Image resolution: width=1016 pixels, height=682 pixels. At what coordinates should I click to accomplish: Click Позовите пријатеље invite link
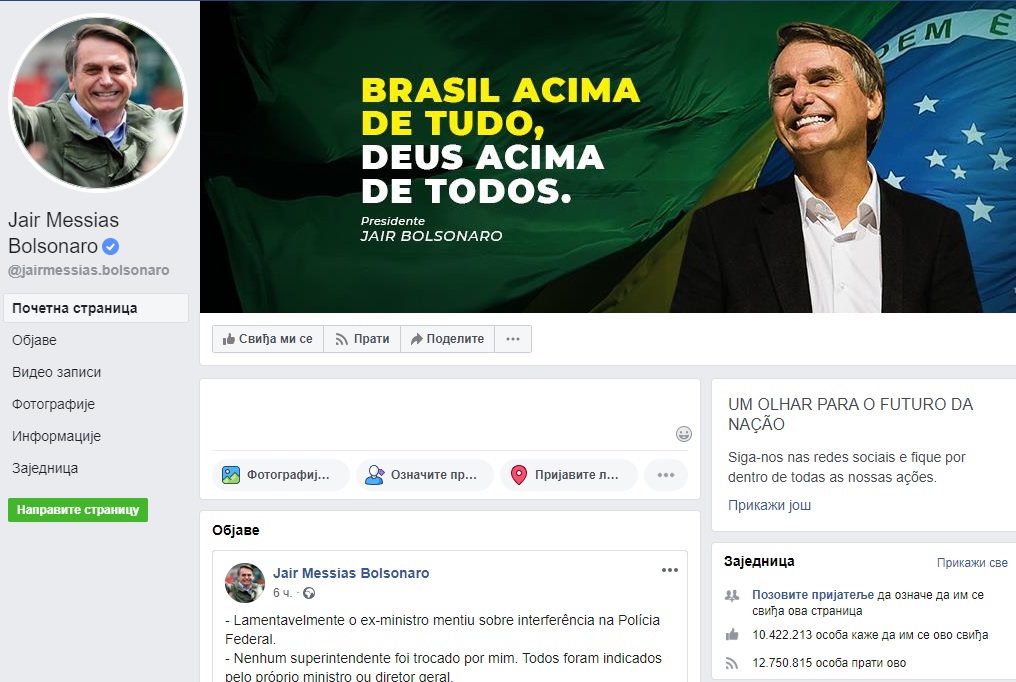[813, 595]
